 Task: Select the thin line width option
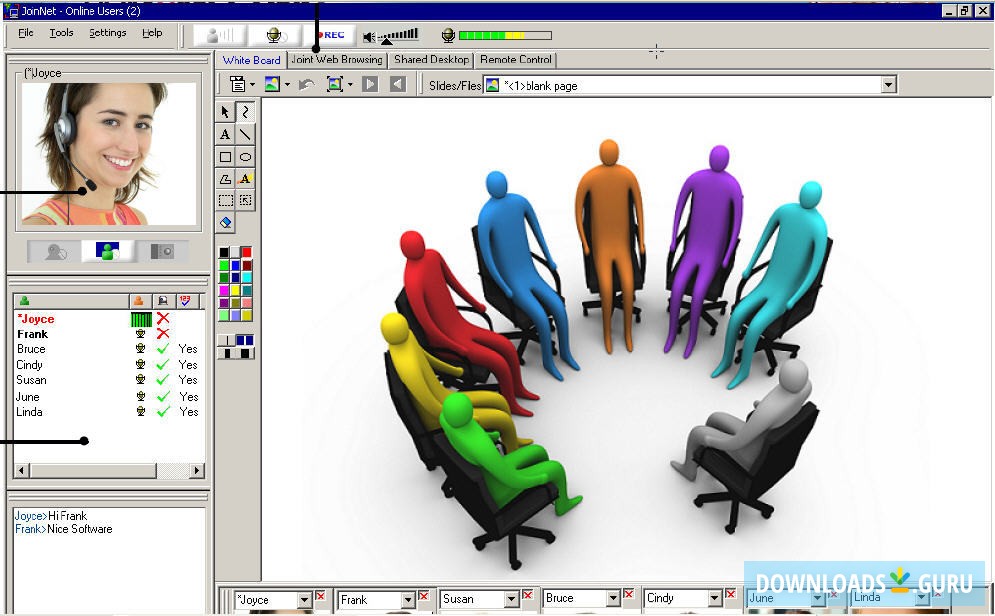tap(227, 341)
